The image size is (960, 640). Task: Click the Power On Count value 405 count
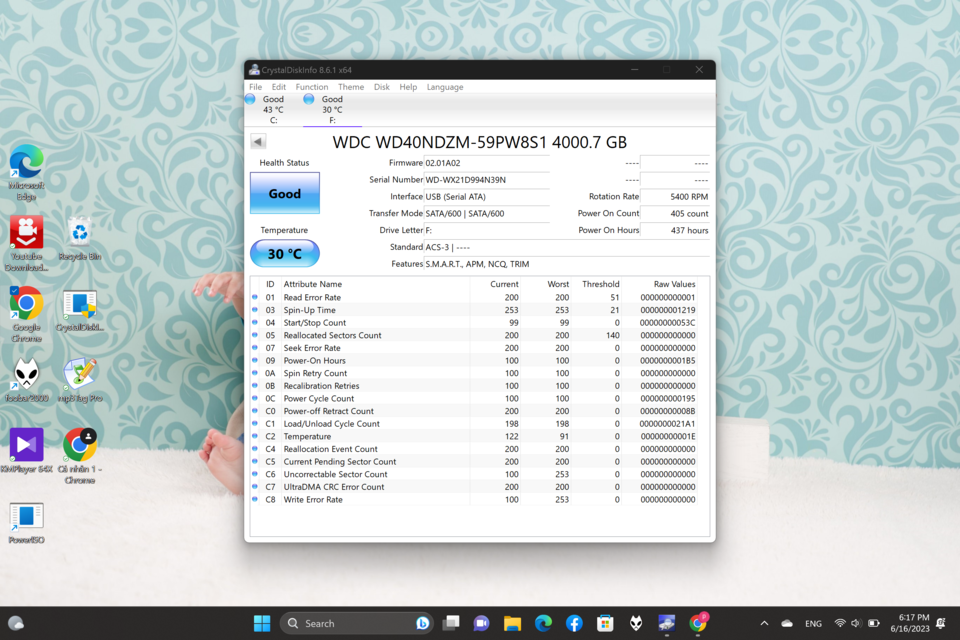(x=675, y=214)
